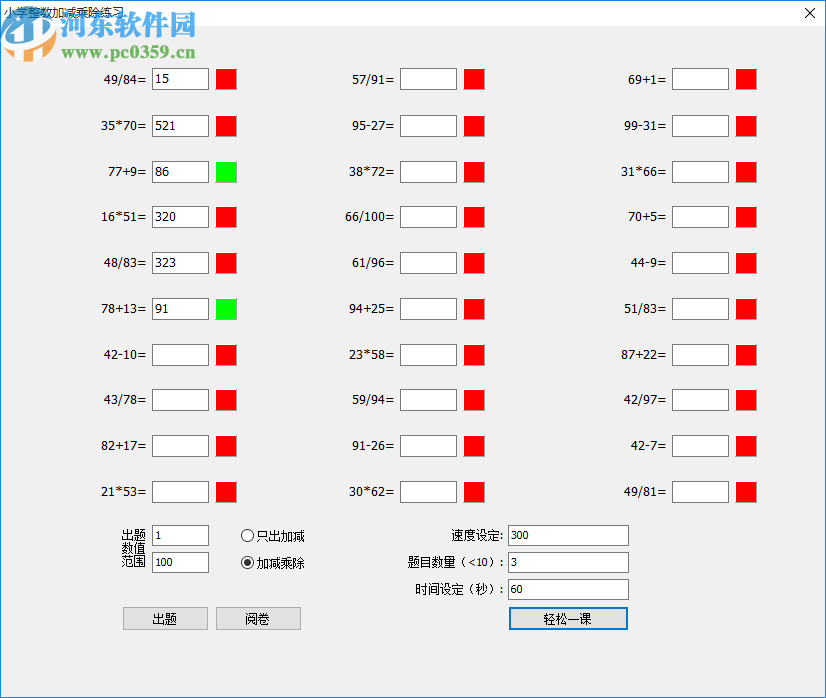
Task: Select the 只出加减 radio option
Action: (247, 535)
